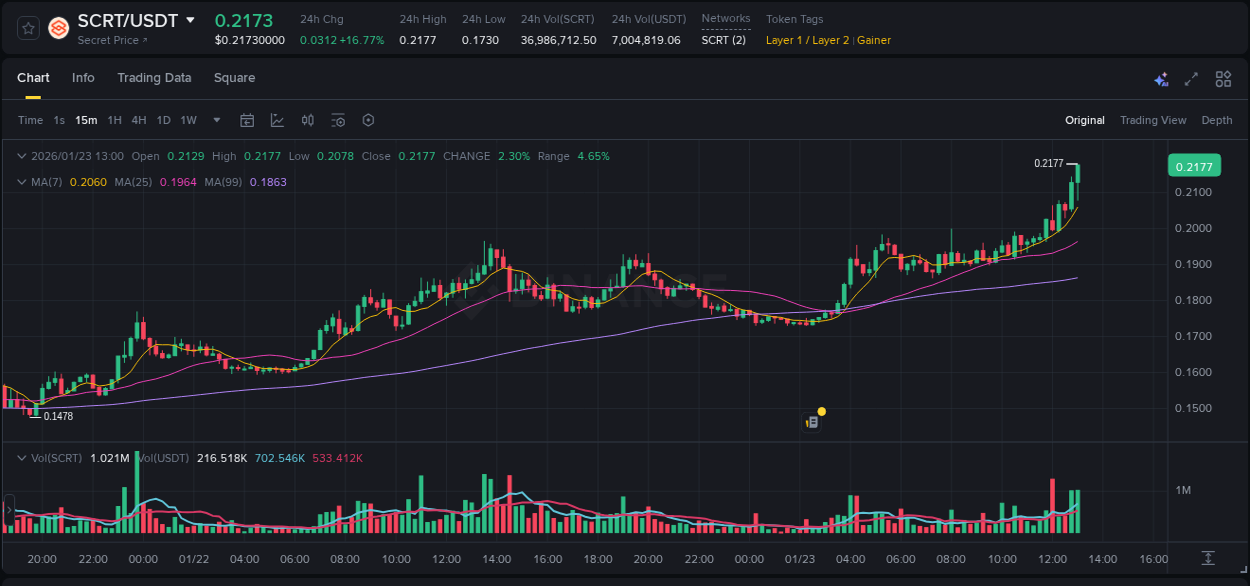Collapse the MA indicator row chevron

click(x=21, y=182)
